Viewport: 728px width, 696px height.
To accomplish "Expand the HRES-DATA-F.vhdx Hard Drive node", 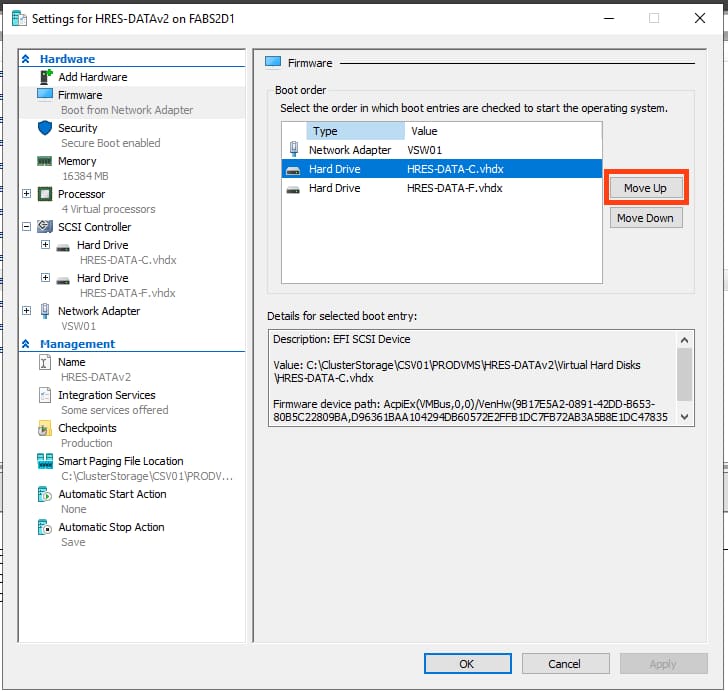I will pyautogui.click(x=46, y=278).
